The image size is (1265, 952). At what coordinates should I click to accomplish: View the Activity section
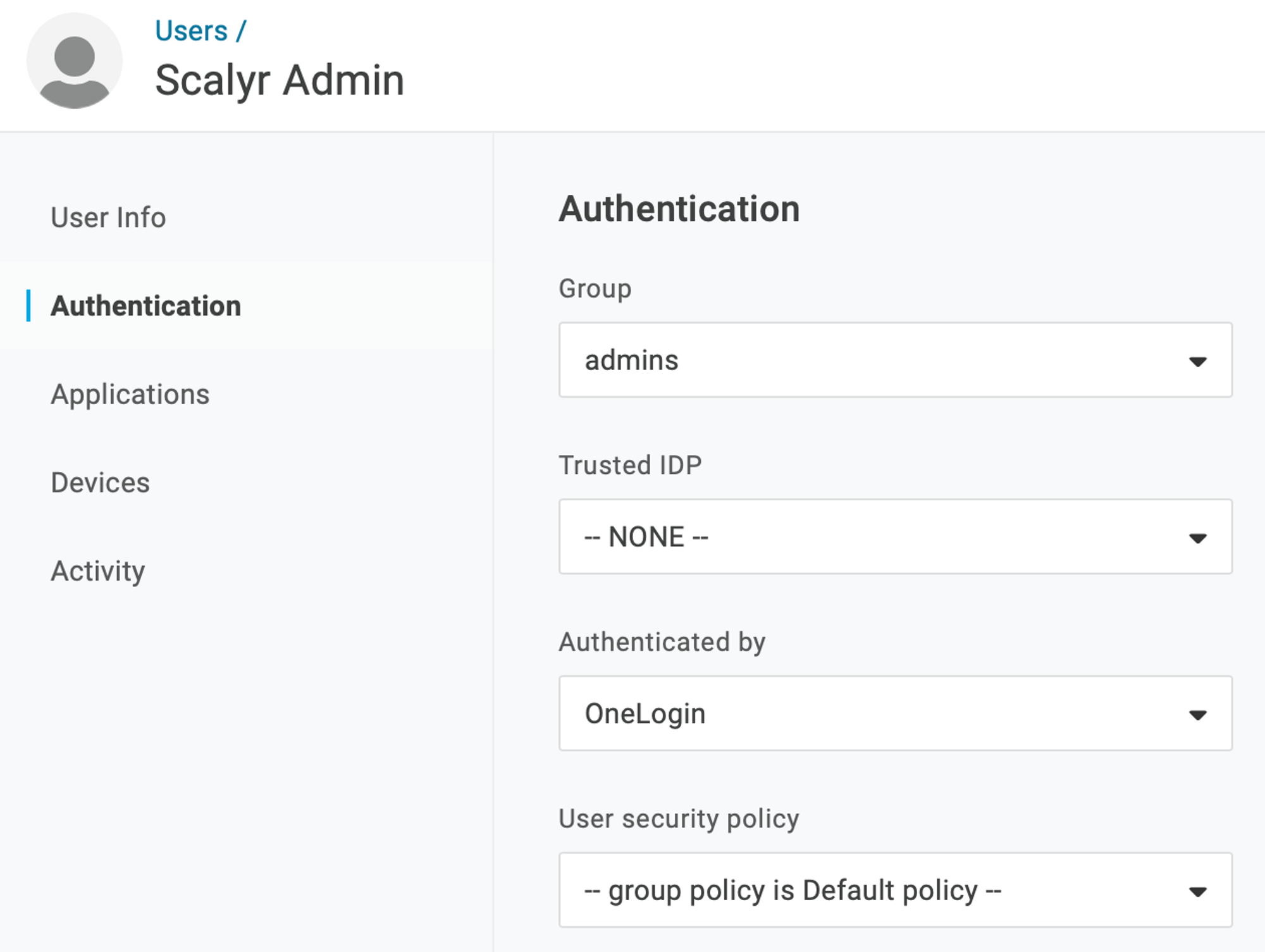point(97,571)
